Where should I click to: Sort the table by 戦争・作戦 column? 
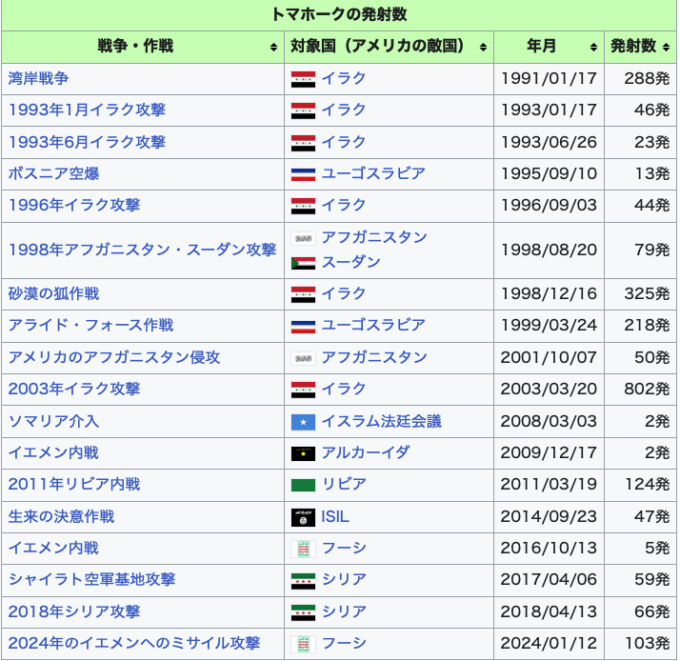coord(274,47)
